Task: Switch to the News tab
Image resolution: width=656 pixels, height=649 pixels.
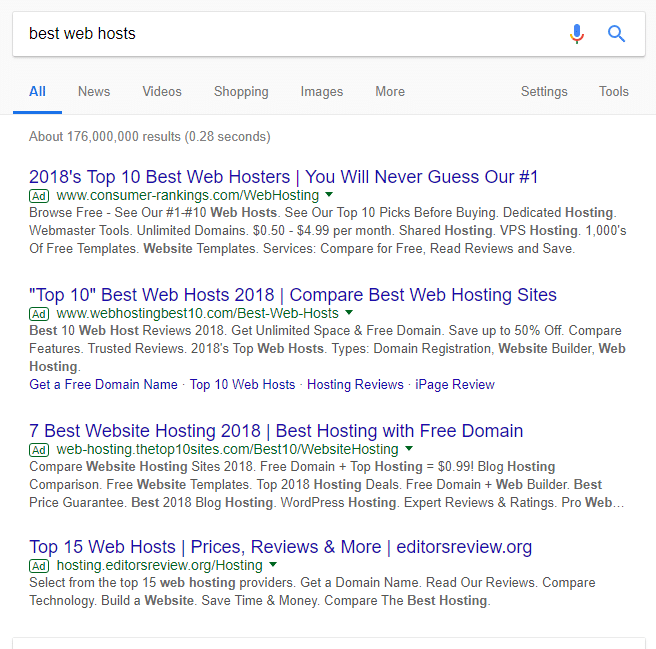Action: [x=94, y=91]
